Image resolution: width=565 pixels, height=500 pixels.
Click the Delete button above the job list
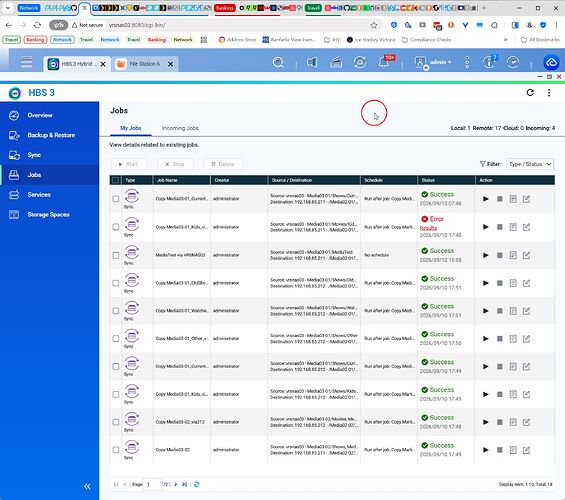pos(223,164)
